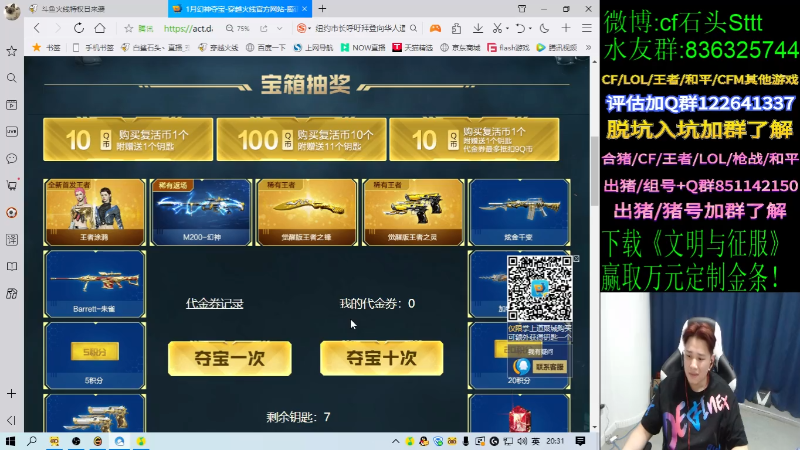Open the 上网导航 bookmark

(313, 47)
